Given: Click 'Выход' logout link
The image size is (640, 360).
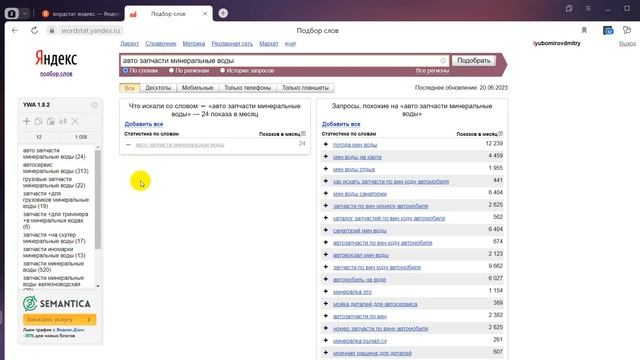Looking at the screenshot, I should tap(627, 43).
